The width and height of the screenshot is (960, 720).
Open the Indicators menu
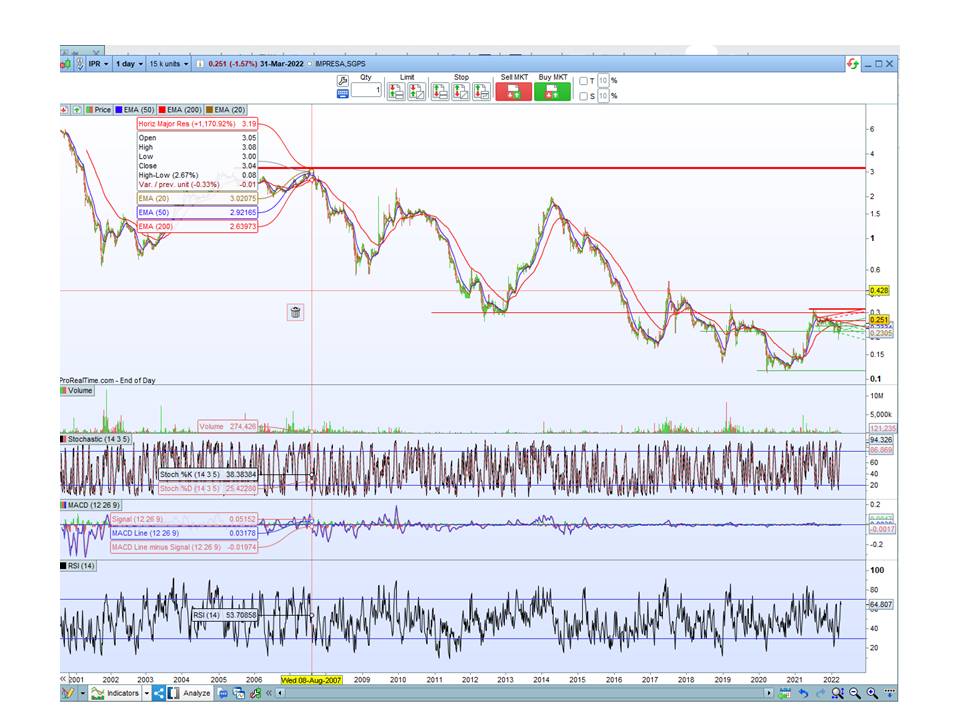(x=120, y=693)
